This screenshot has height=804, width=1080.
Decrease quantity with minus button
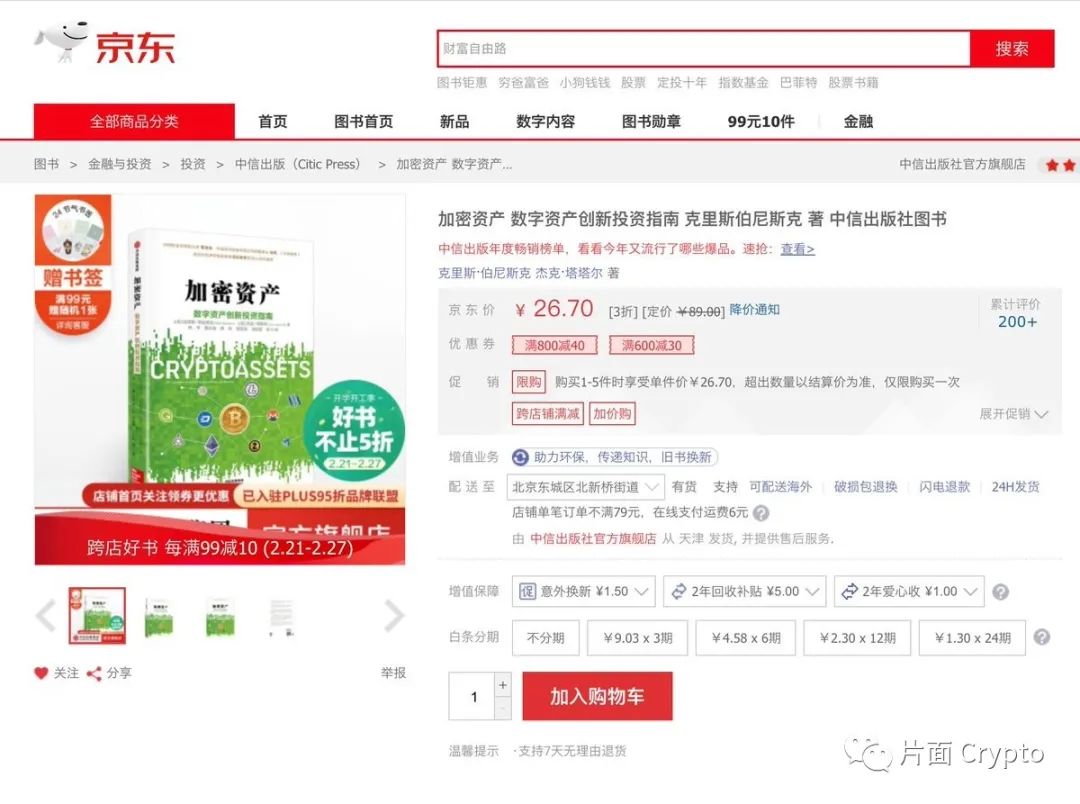(503, 708)
